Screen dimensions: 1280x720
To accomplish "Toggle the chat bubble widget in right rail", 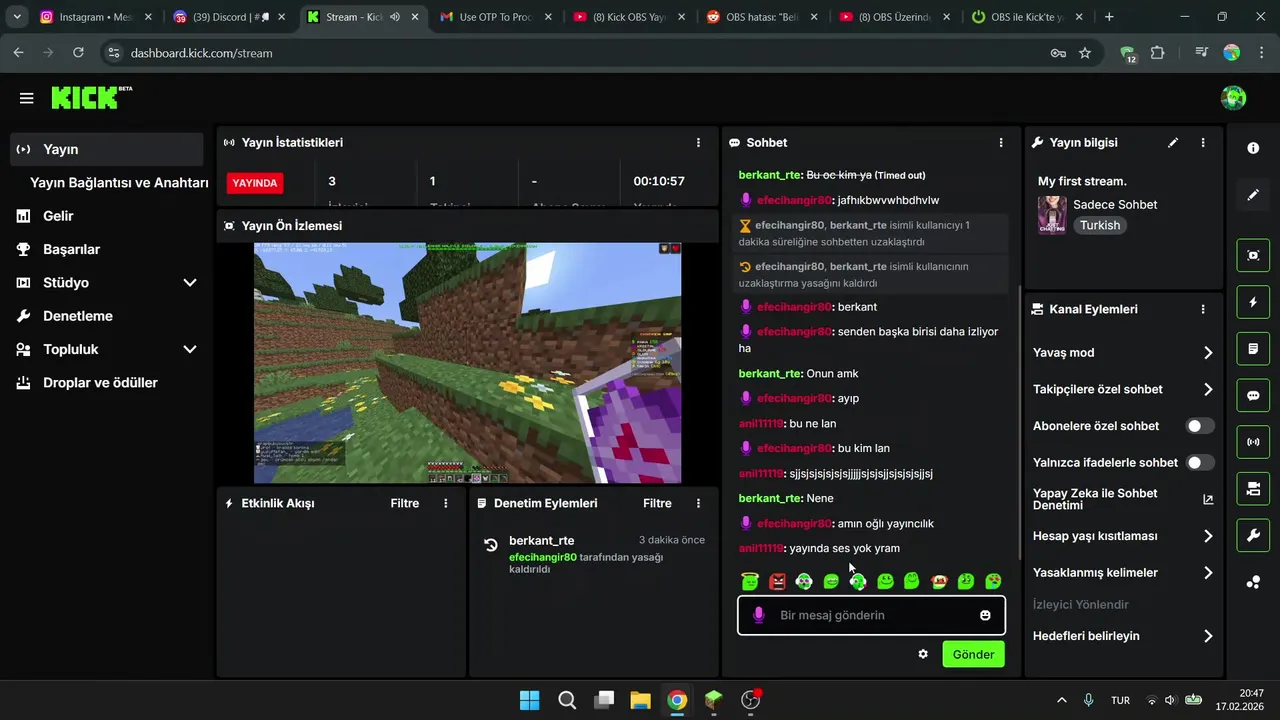I will click(1253, 395).
